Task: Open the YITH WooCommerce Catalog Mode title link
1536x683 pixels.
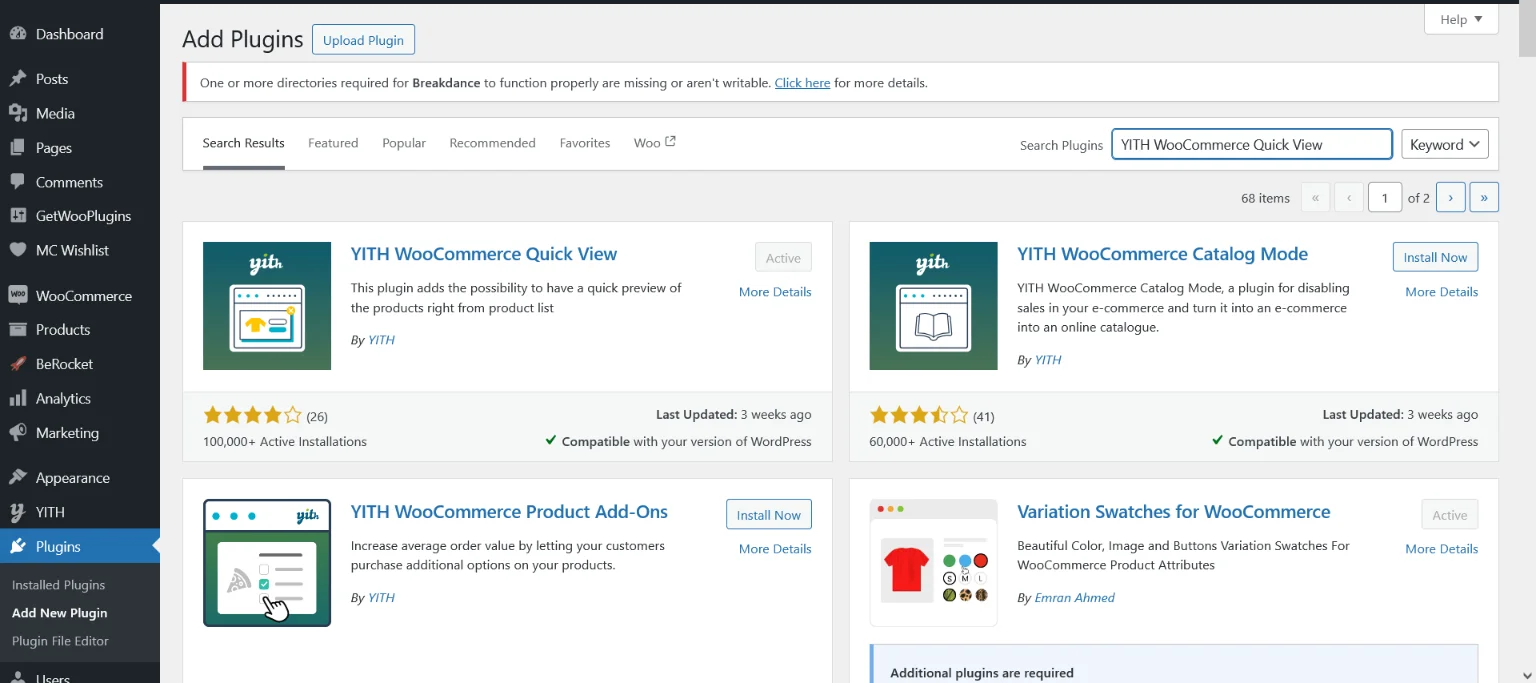Action: point(1163,254)
